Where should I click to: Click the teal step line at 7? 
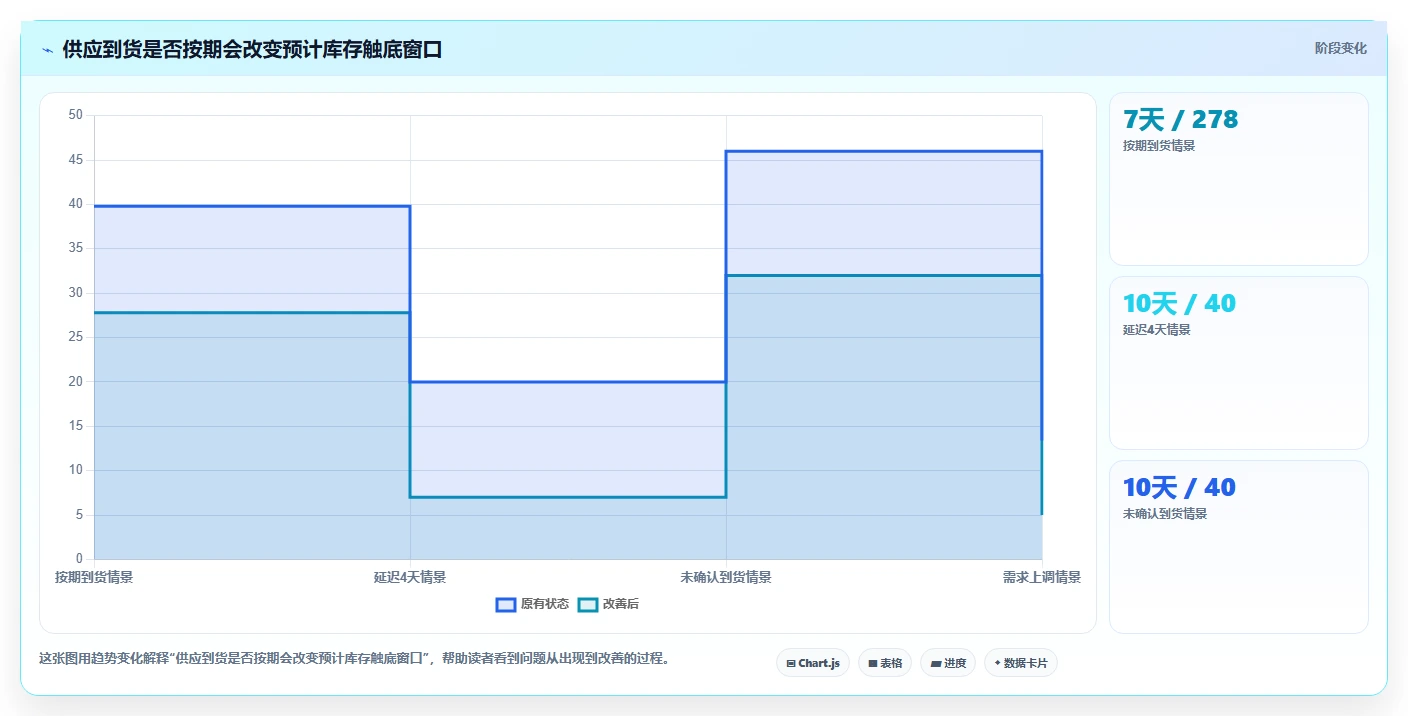[x=568, y=497]
